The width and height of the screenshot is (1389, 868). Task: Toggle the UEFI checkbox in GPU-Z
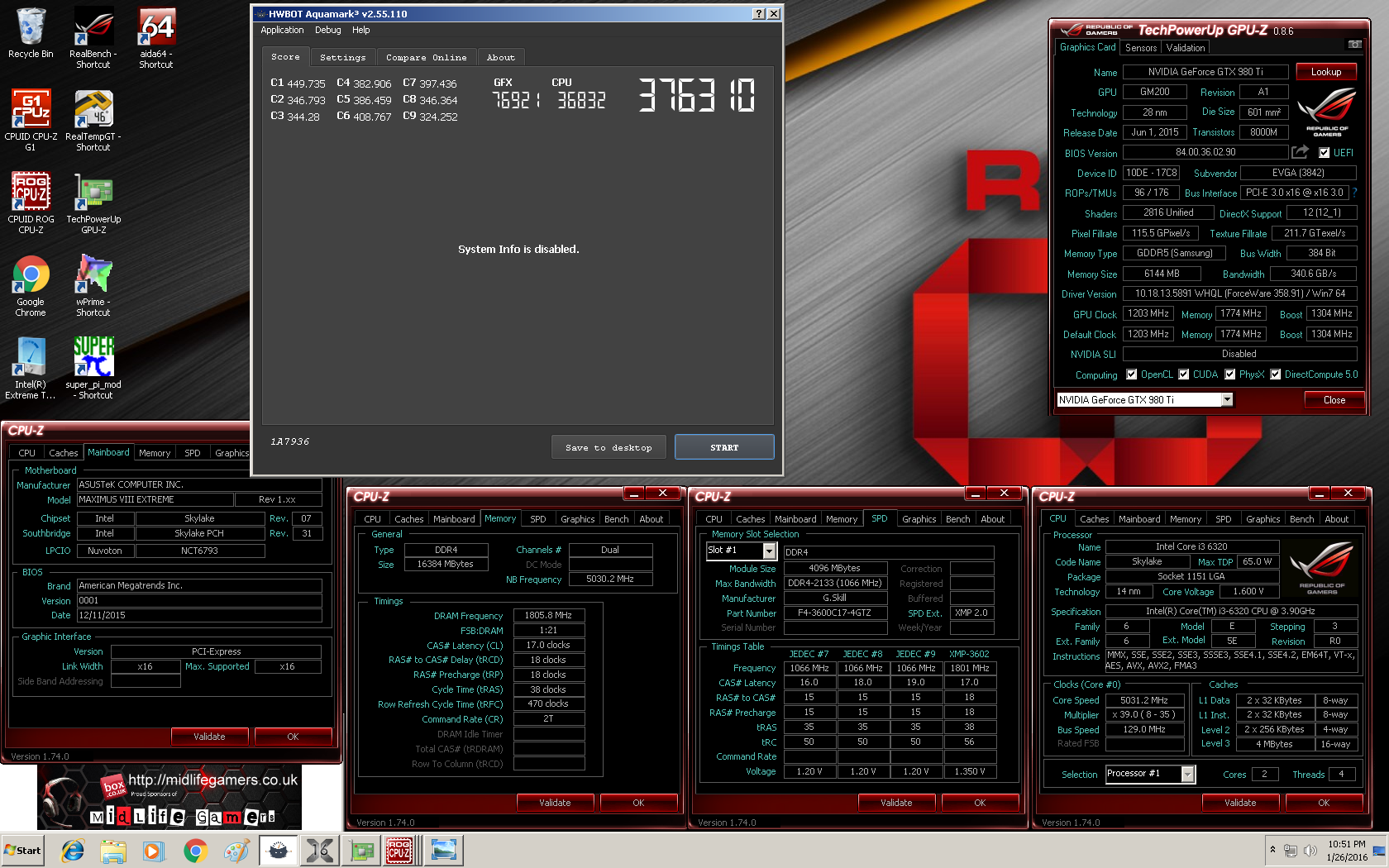[1325, 153]
